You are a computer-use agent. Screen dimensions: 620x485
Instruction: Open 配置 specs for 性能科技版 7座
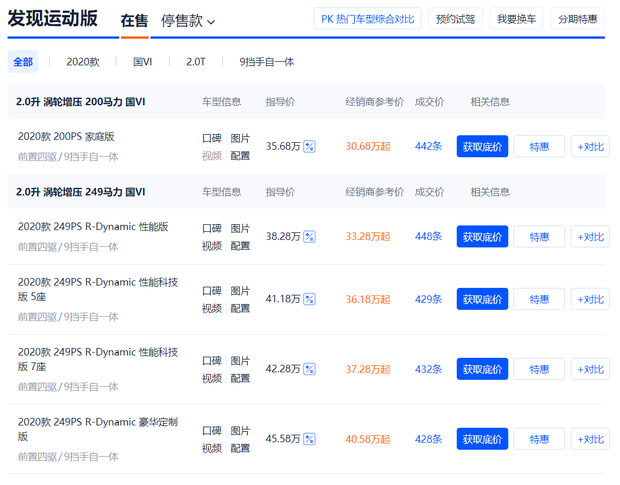(240, 378)
